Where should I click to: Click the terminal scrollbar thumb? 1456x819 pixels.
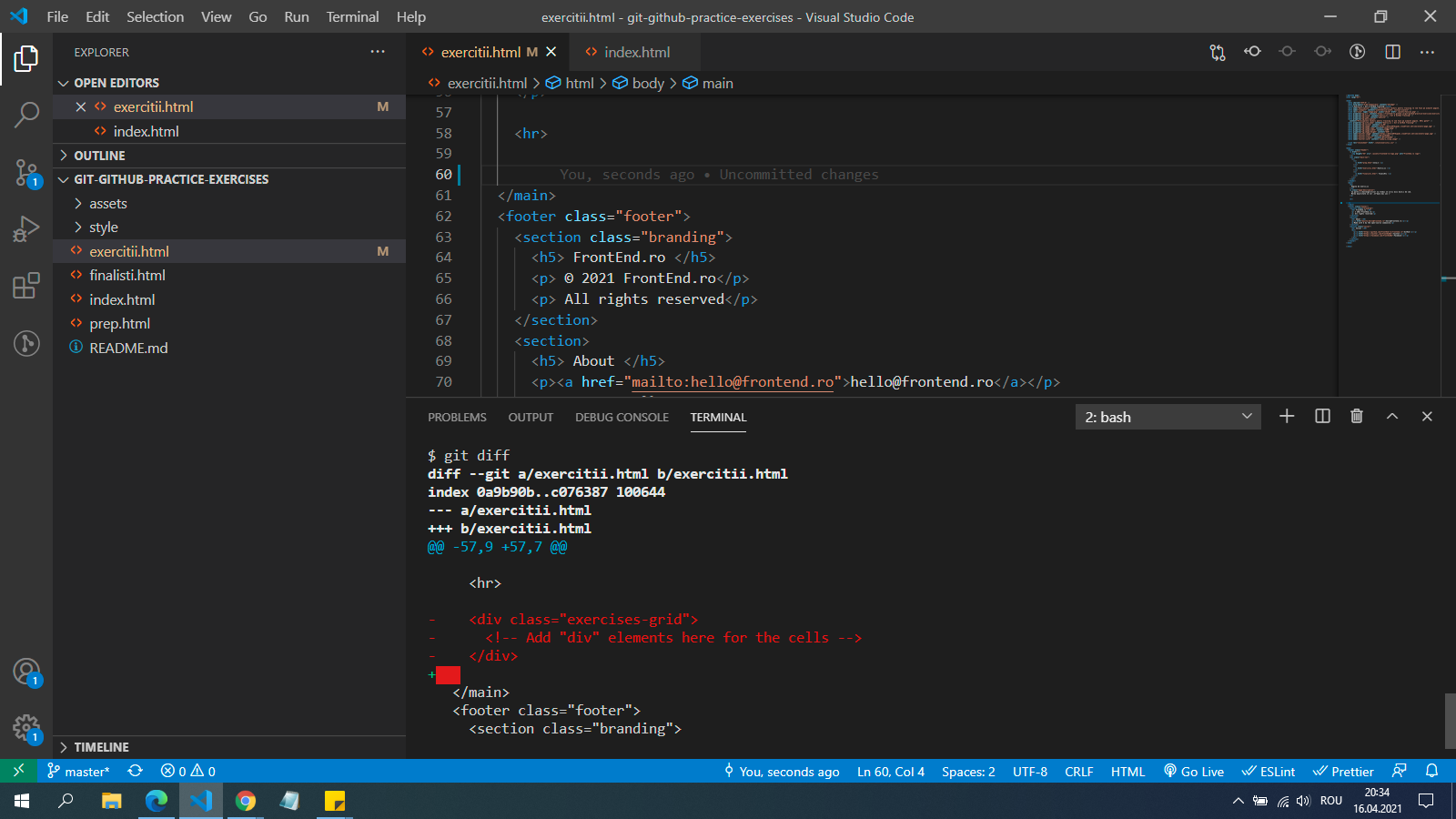[x=1450, y=720]
